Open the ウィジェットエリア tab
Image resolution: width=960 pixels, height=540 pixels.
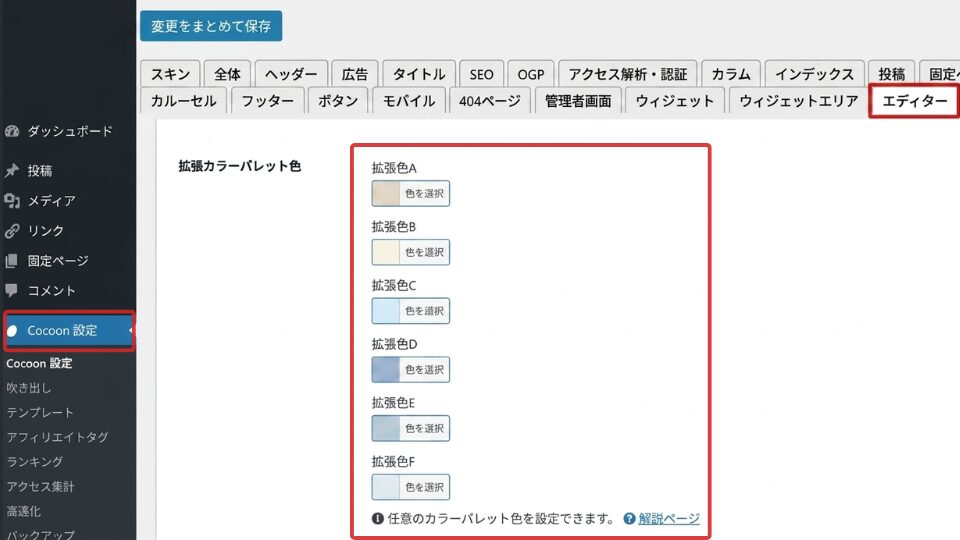click(798, 101)
